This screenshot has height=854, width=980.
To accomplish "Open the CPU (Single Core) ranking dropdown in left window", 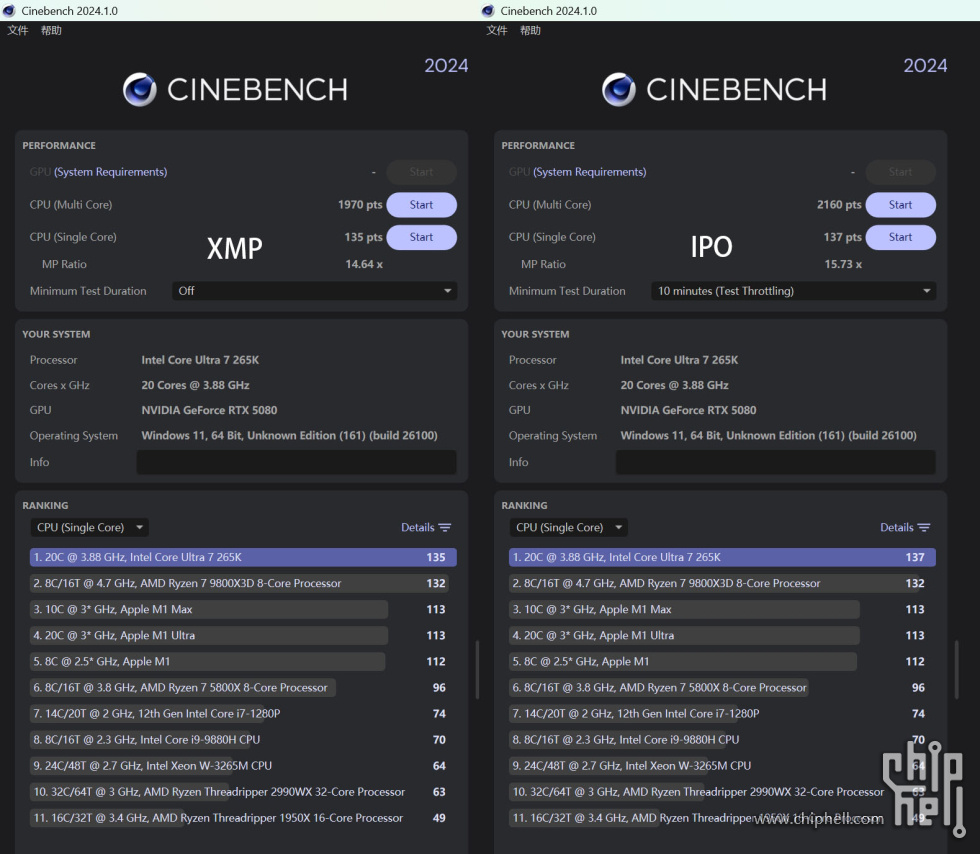I will tap(89, 528).
